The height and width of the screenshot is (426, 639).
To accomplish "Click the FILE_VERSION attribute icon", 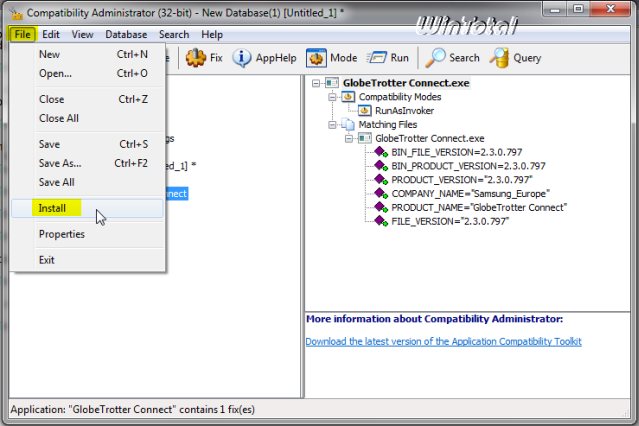I will click(381, 222).
